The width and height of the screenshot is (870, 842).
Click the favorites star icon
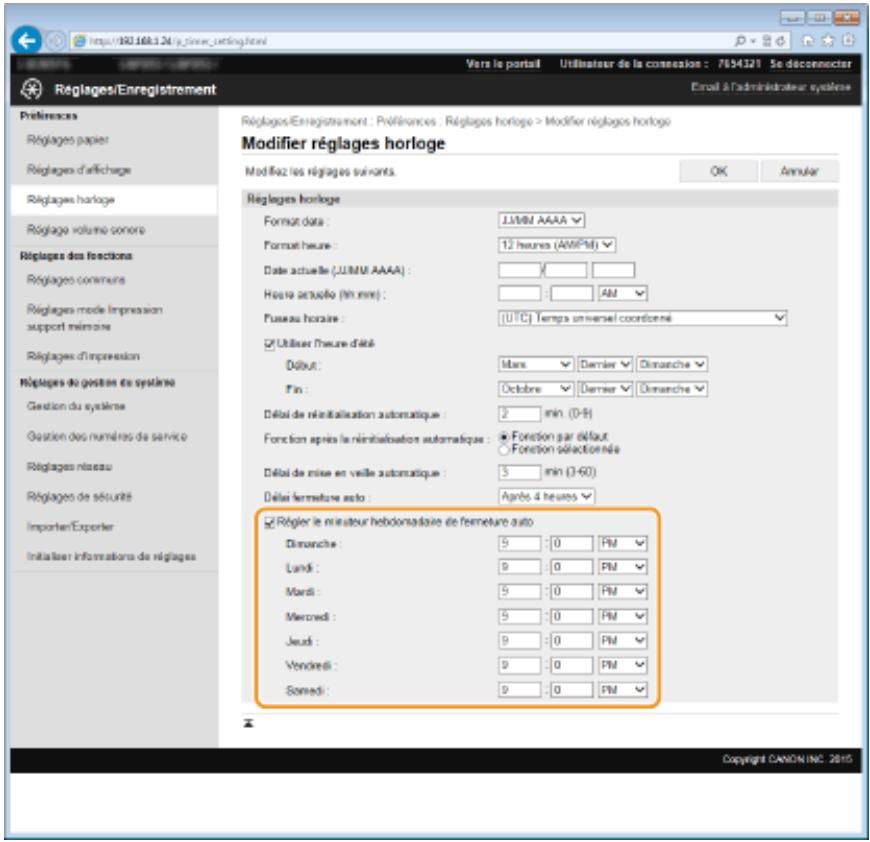[828, 40]
